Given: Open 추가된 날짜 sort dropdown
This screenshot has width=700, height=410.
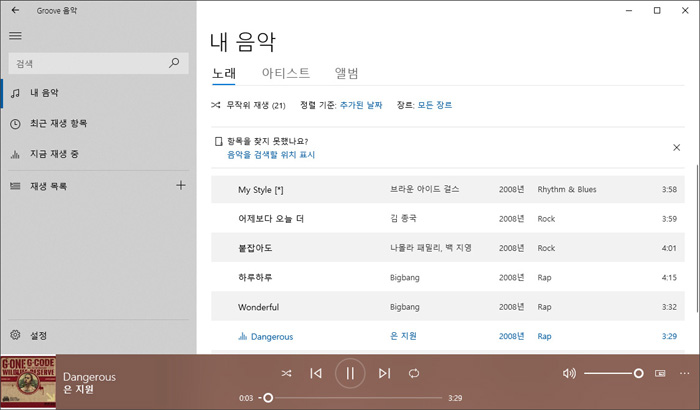Looking at the screenshot, I should [361, 105].
